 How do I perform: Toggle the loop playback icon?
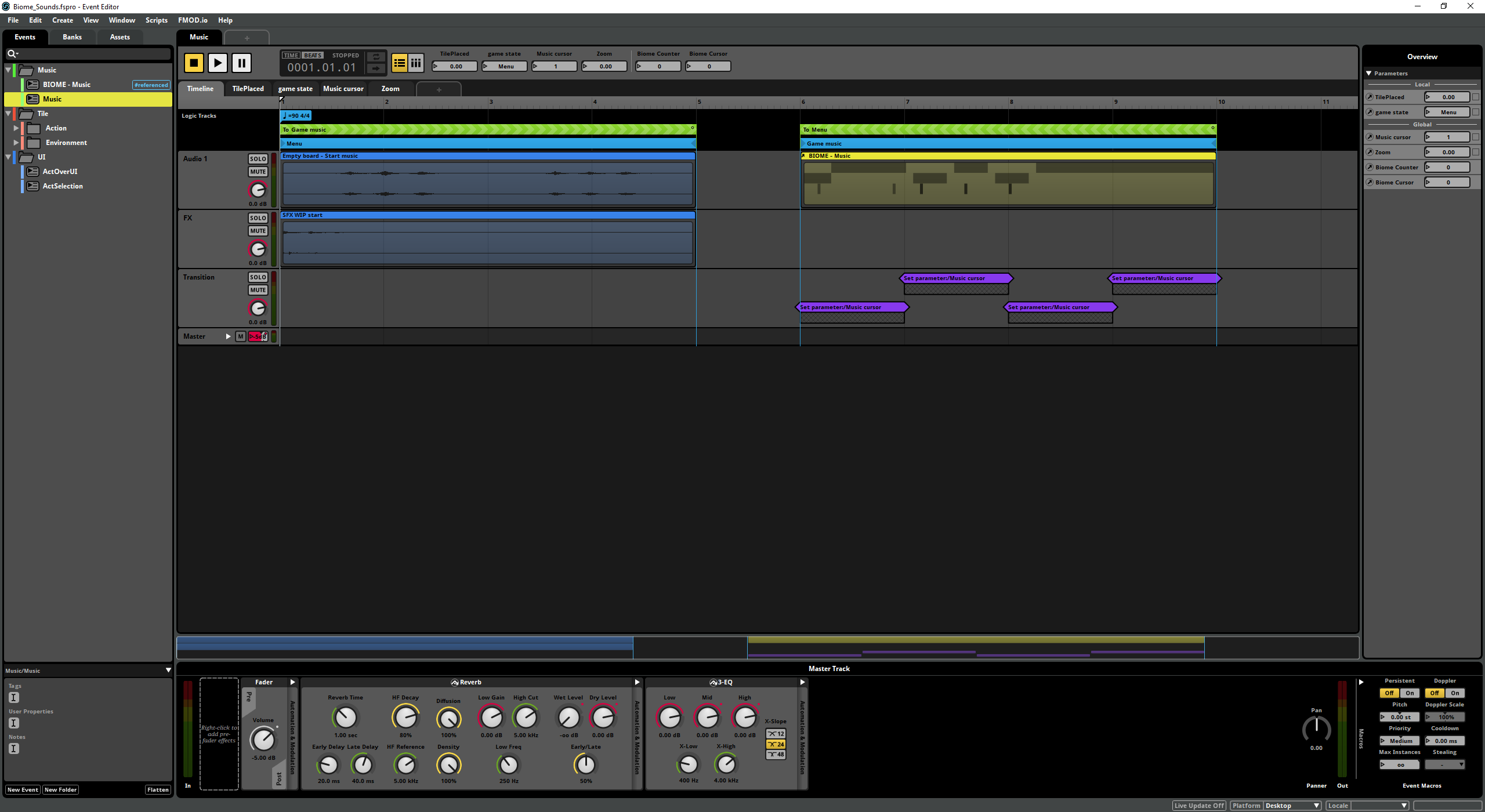pyautogui.click(x=376, y=56)
